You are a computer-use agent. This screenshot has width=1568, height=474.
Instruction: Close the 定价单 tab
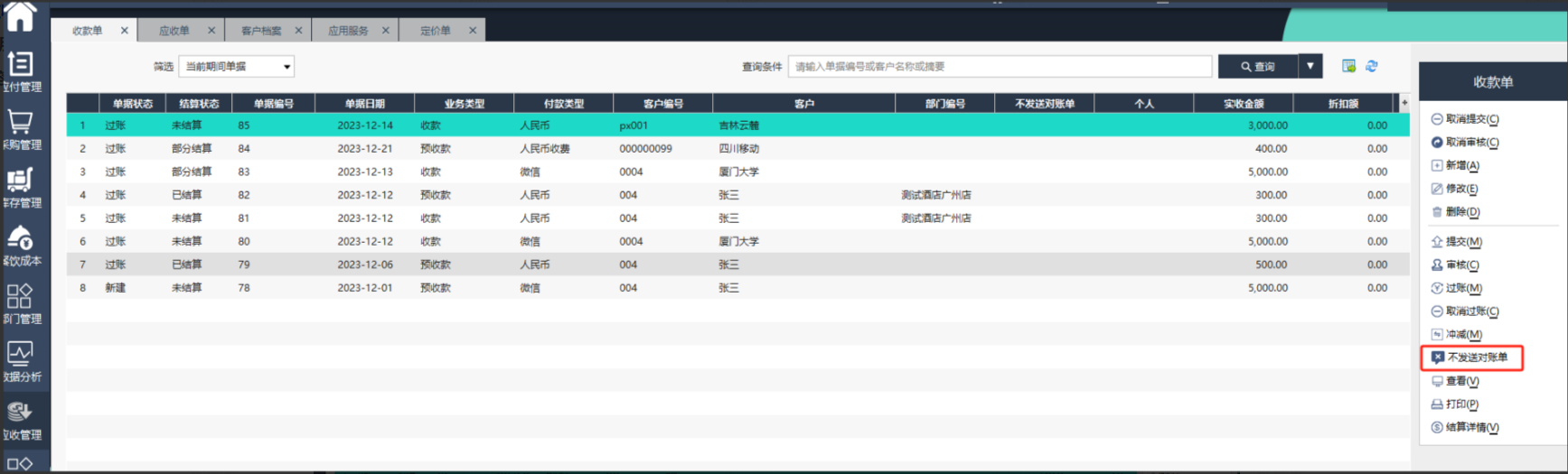(x=472, y=31)
